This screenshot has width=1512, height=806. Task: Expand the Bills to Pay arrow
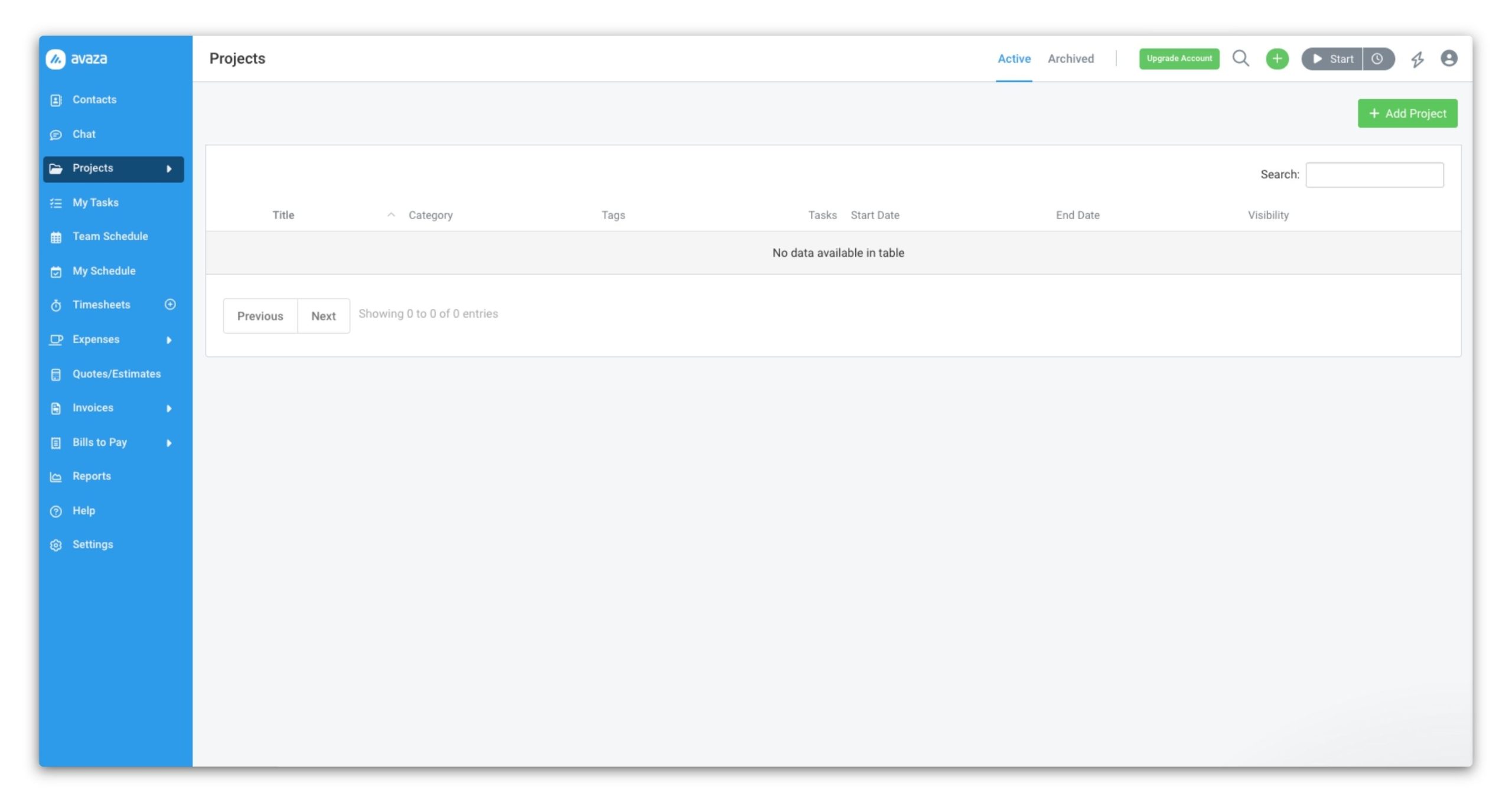(x=169, y=443)
